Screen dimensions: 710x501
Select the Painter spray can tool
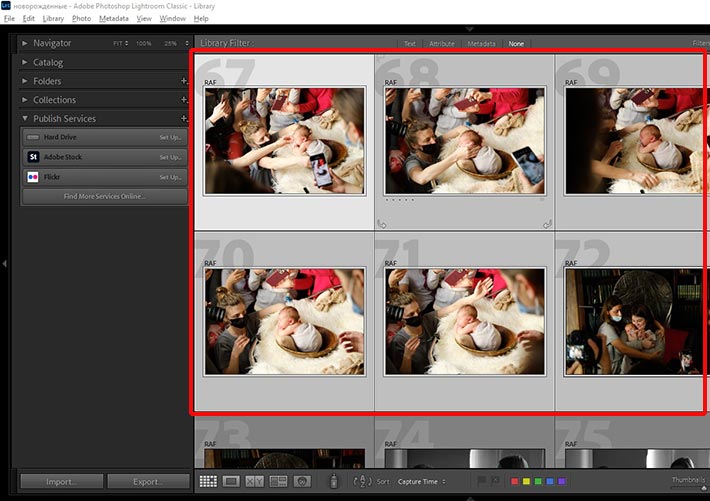pyautogui.click(x=334, y=481)
